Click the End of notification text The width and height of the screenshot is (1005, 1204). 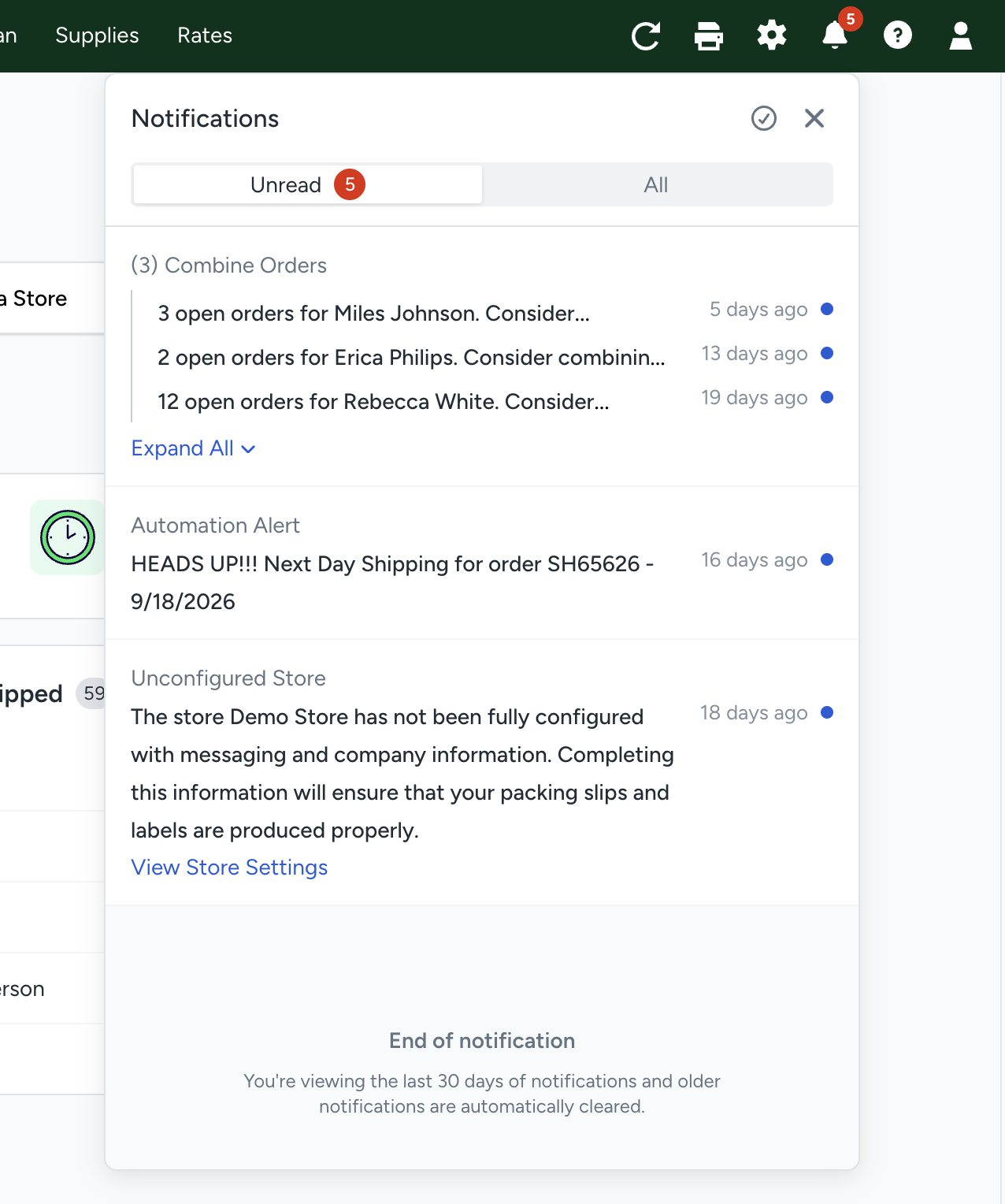(x=482, y=1041)
